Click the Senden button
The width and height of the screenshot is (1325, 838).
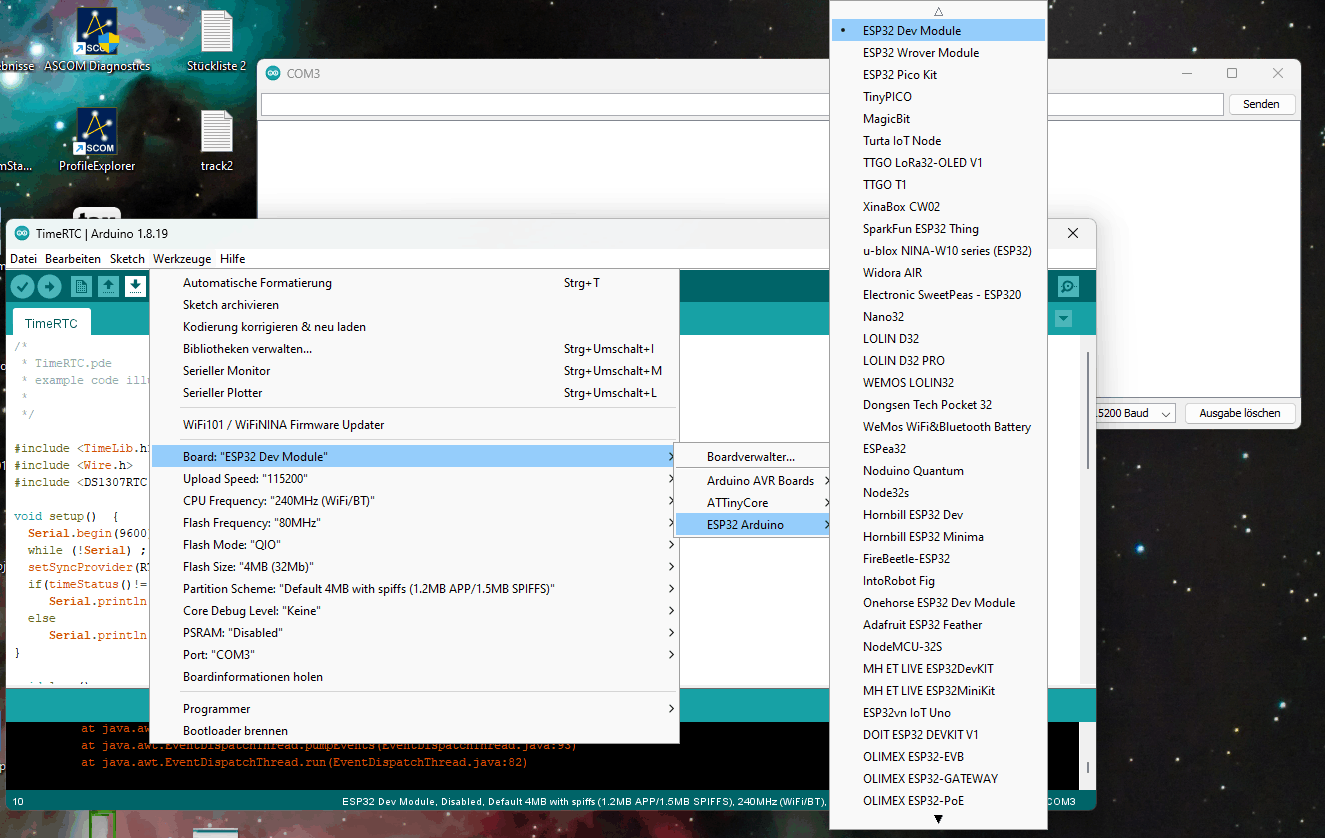pyautogui.click(x=1260, y=104)
